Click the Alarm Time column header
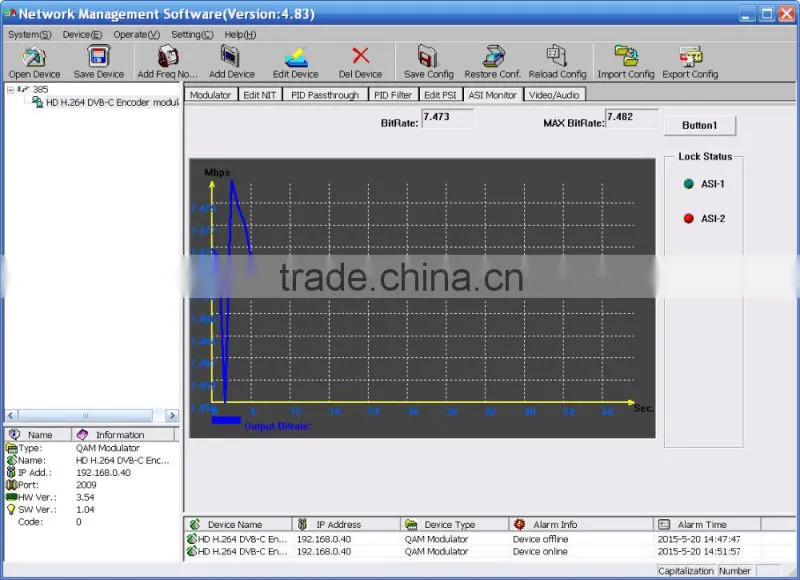 pyautogui.click(x=707, y=524)
